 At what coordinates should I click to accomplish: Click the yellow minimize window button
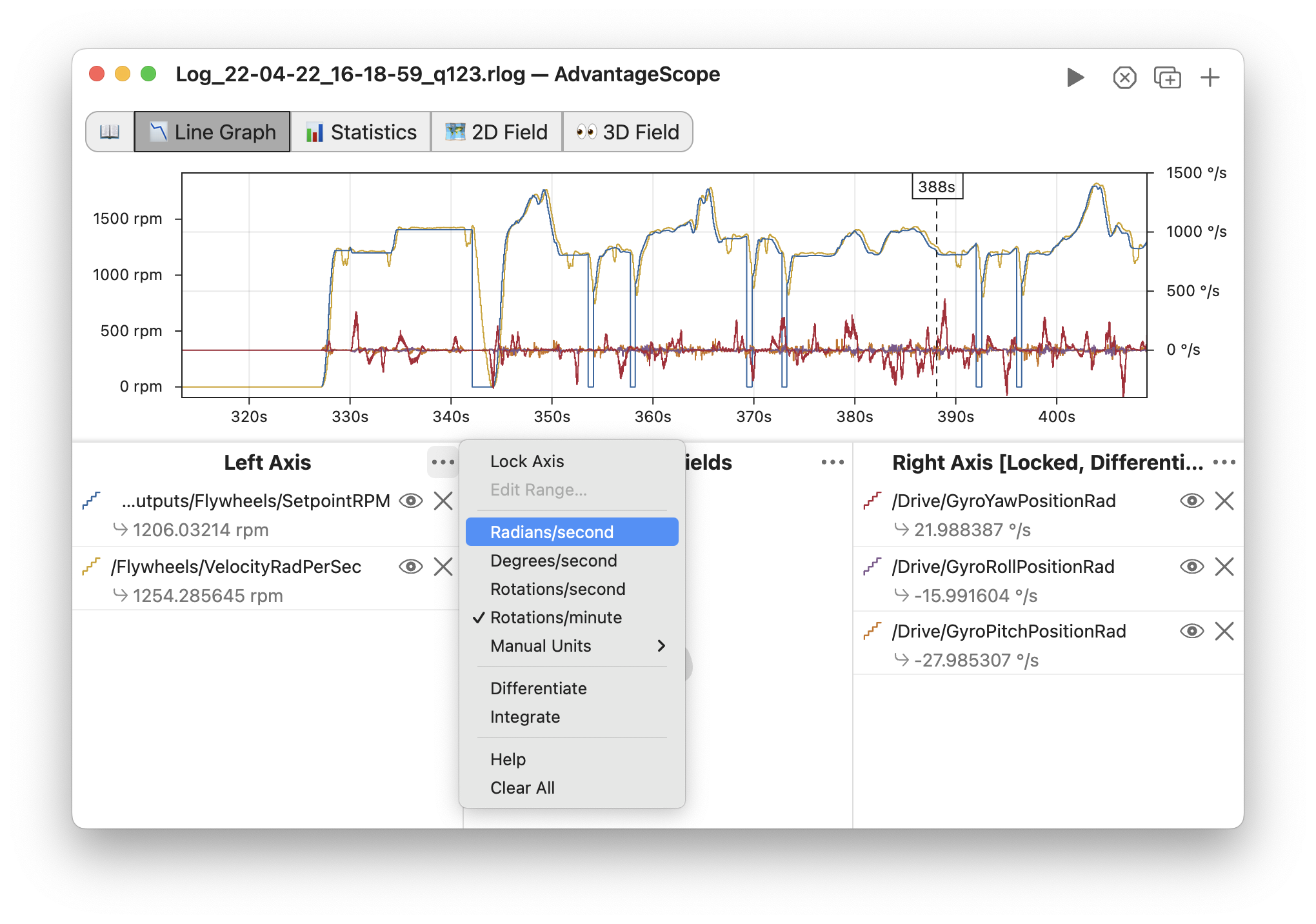click(x=123, y=74)
